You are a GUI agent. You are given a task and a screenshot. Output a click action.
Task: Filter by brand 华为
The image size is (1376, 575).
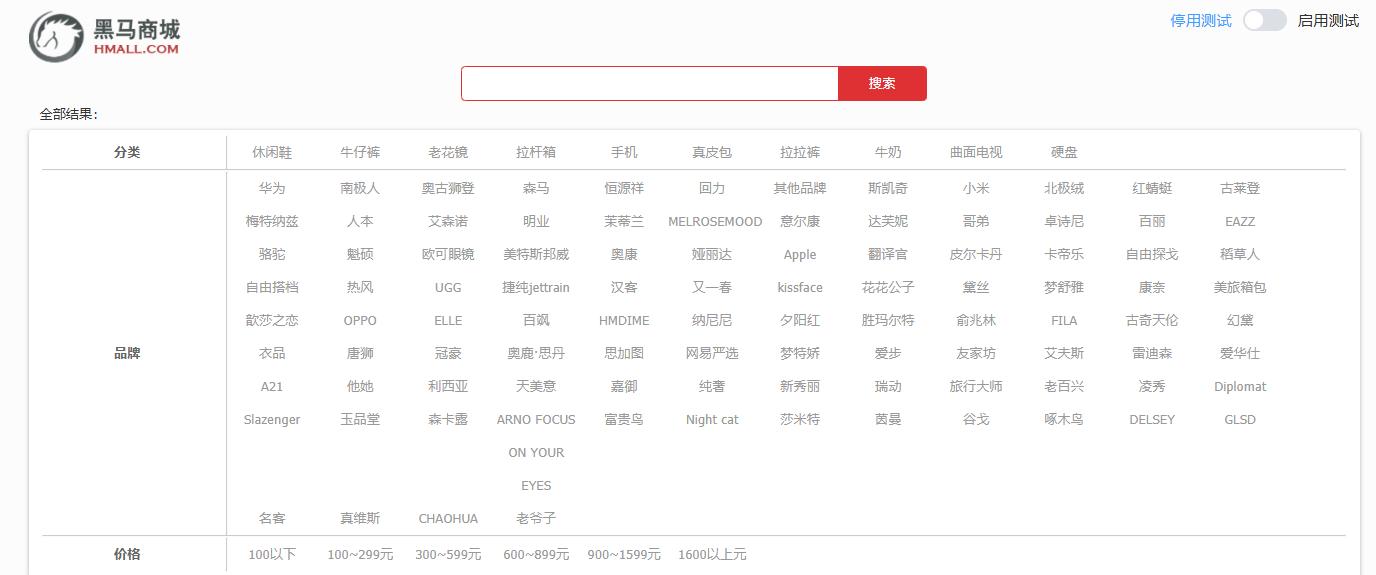coord(272,189)
